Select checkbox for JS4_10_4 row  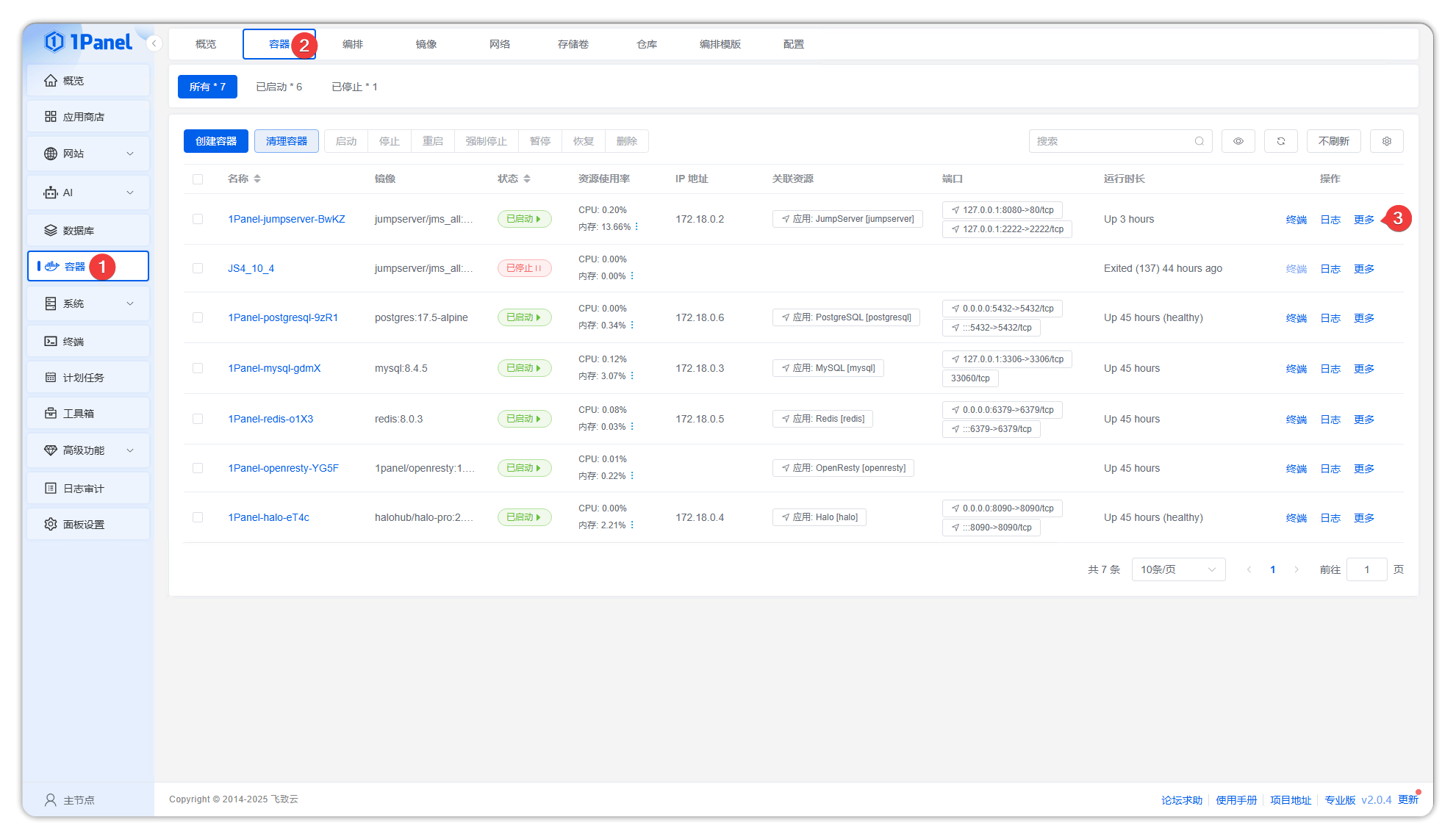[198, 268]
